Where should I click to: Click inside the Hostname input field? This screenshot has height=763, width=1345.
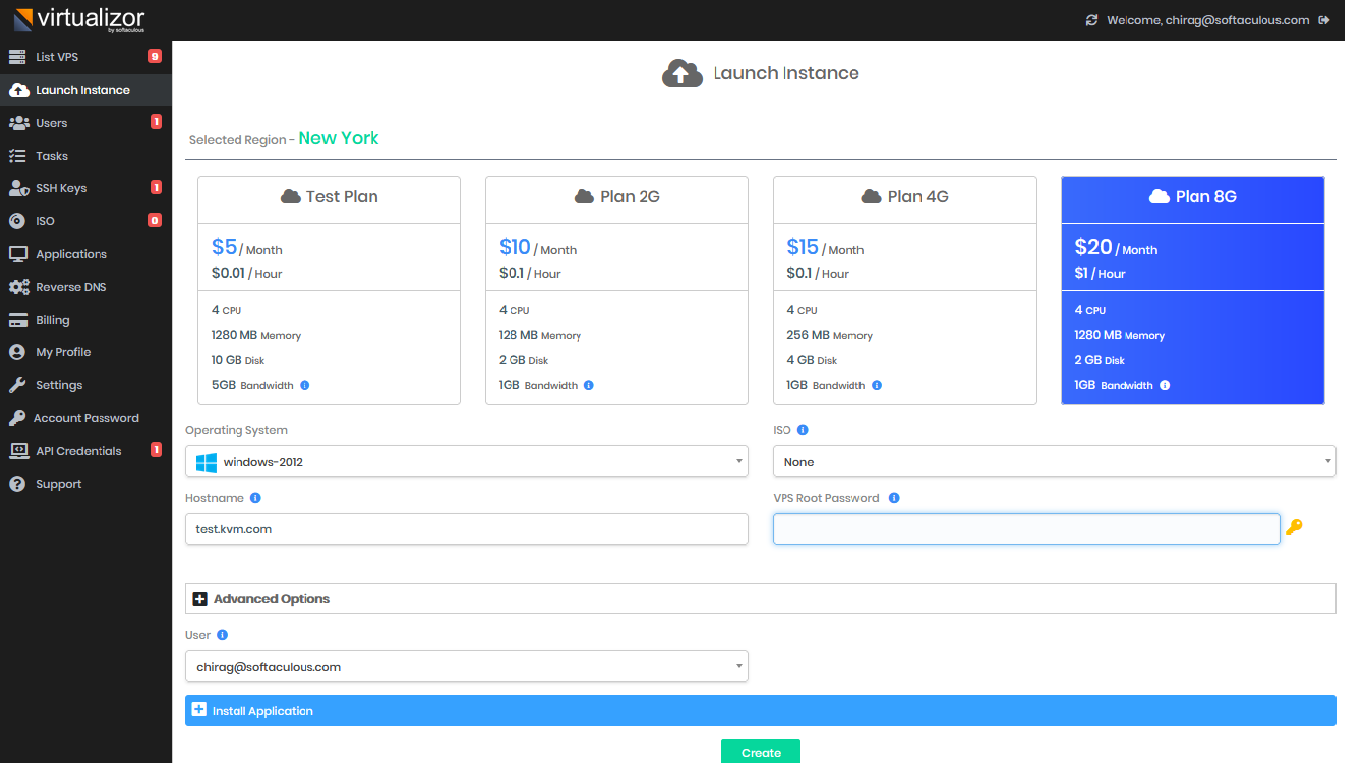click(466, 529)
